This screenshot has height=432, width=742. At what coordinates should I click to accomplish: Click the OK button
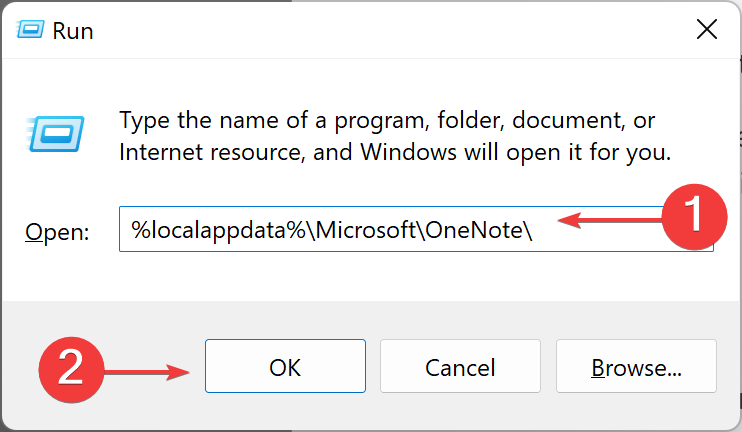pos(285,366)
